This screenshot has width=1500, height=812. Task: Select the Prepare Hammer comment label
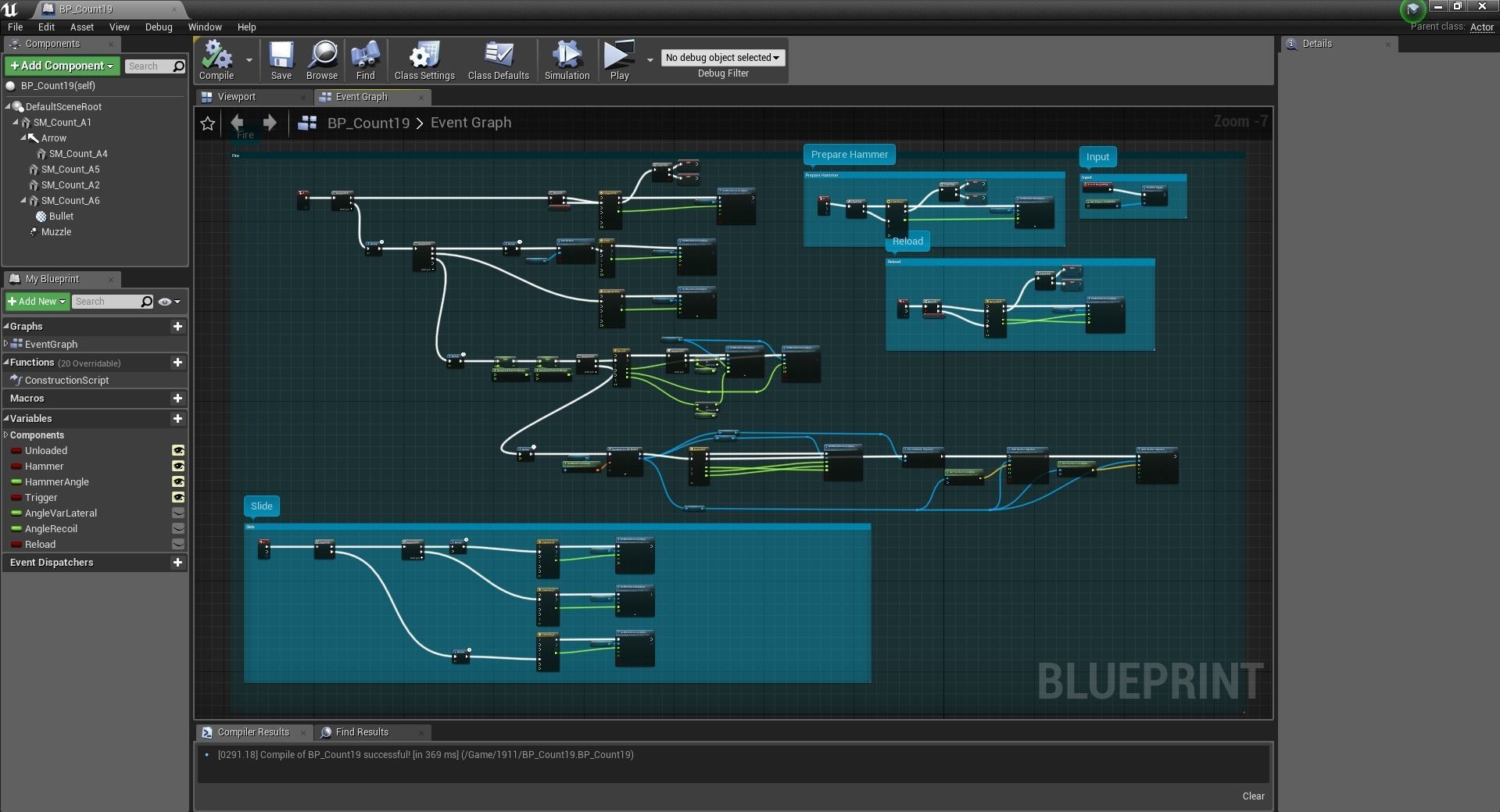849,155
